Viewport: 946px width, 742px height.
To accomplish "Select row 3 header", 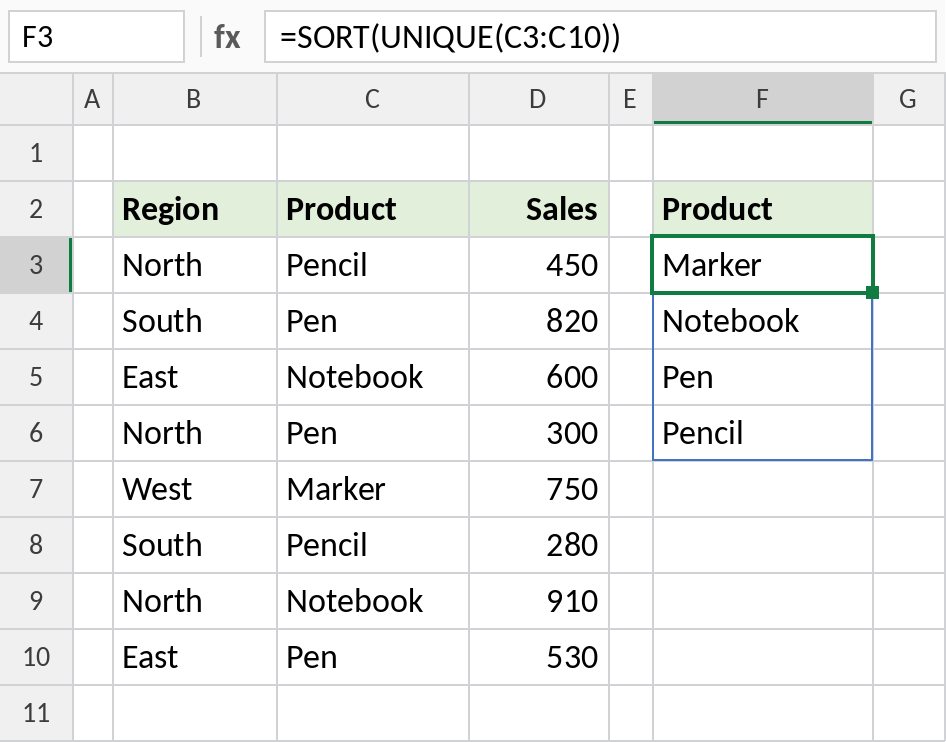I will [36, 265].
